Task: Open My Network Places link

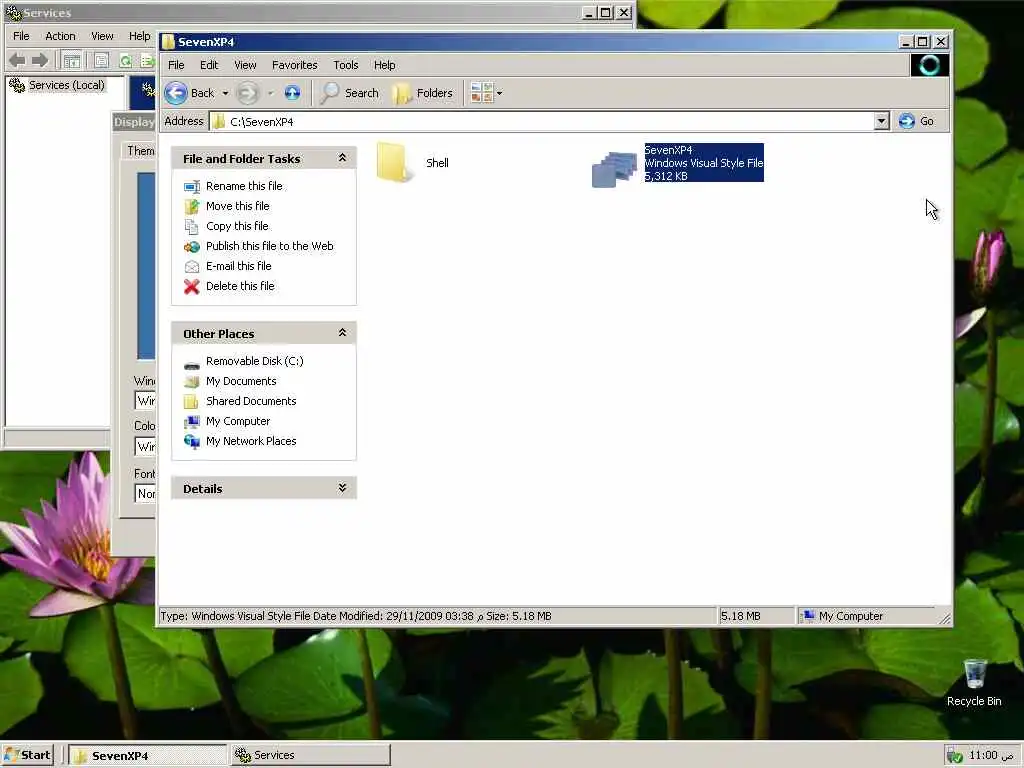Action: point(251,441)
